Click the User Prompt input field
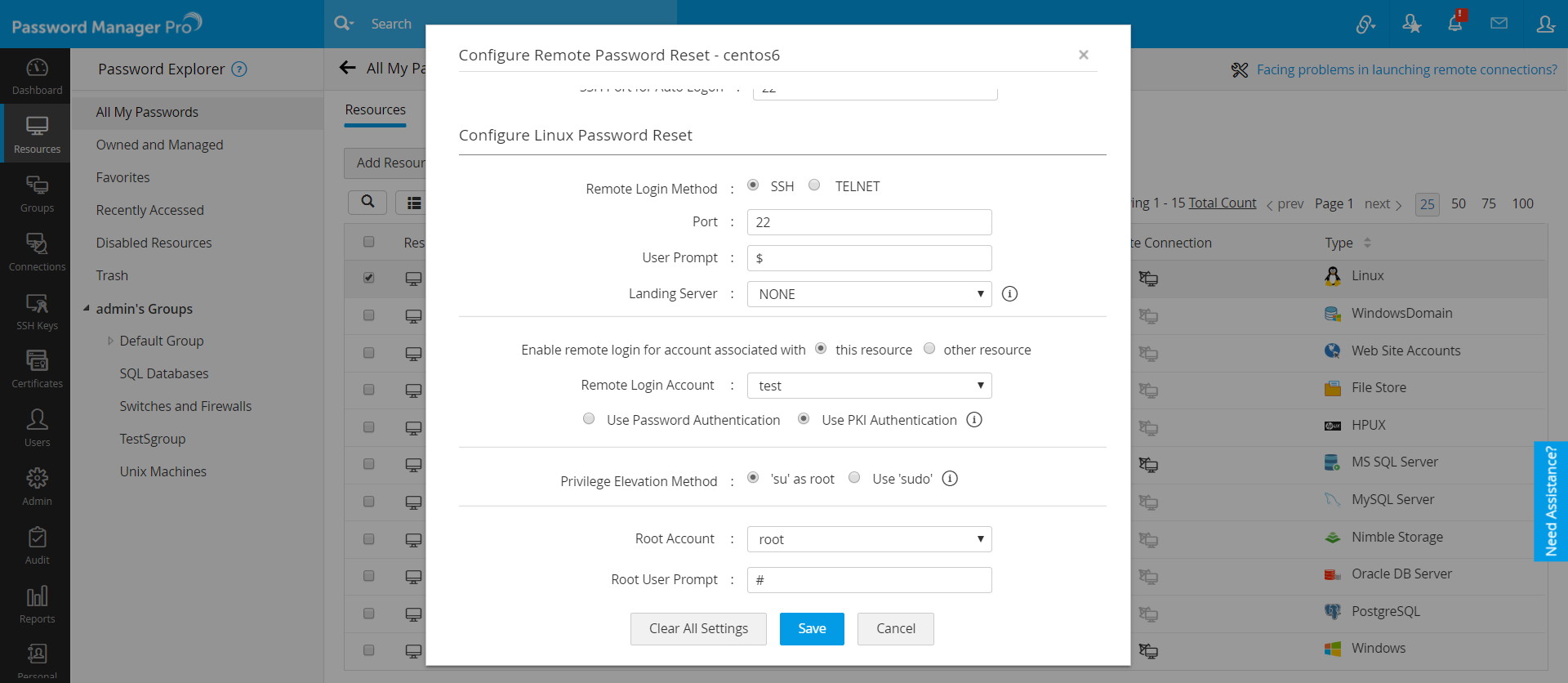 [x=869, y=258]
